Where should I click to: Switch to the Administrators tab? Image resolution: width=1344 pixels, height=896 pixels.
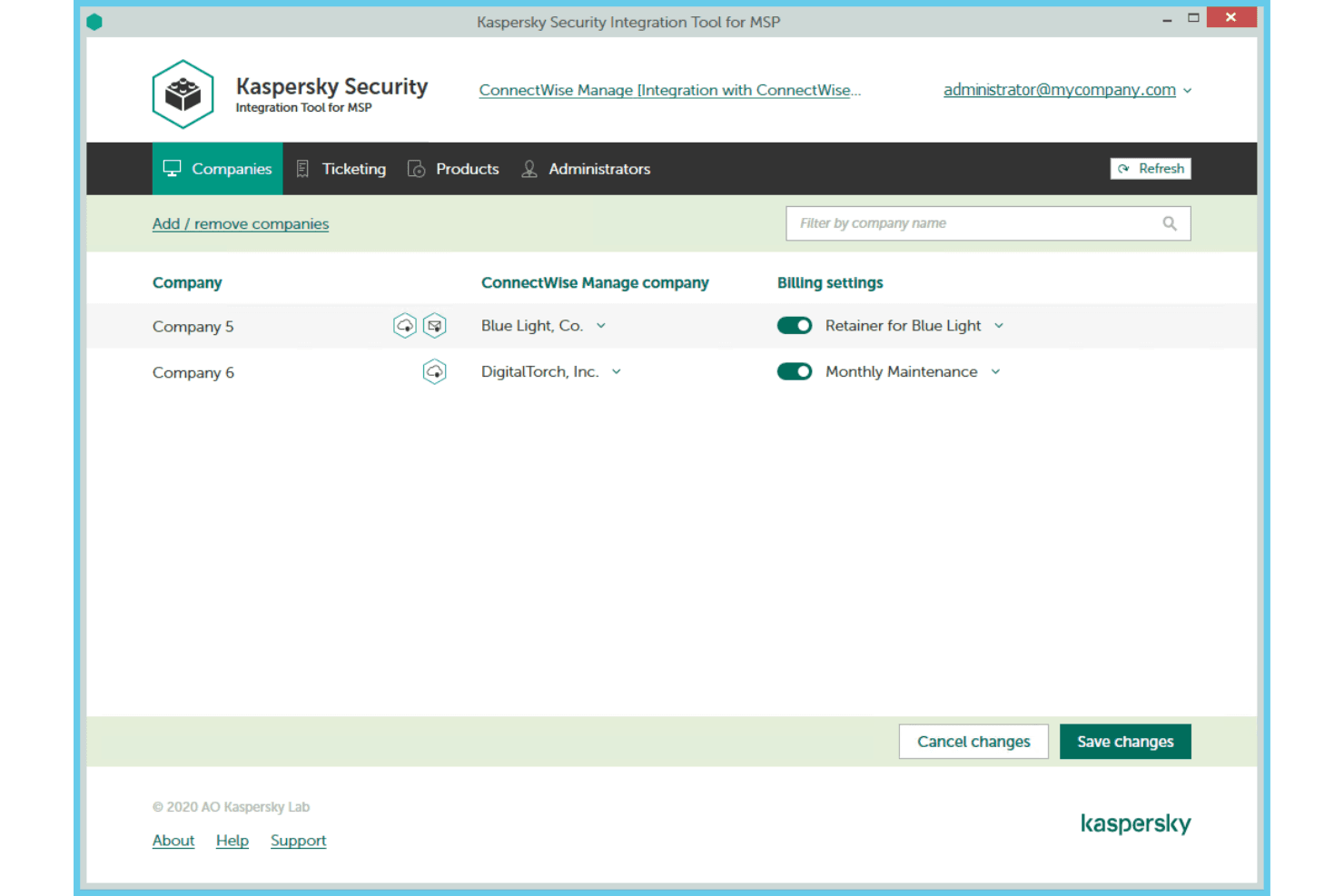tap(586, 169)
